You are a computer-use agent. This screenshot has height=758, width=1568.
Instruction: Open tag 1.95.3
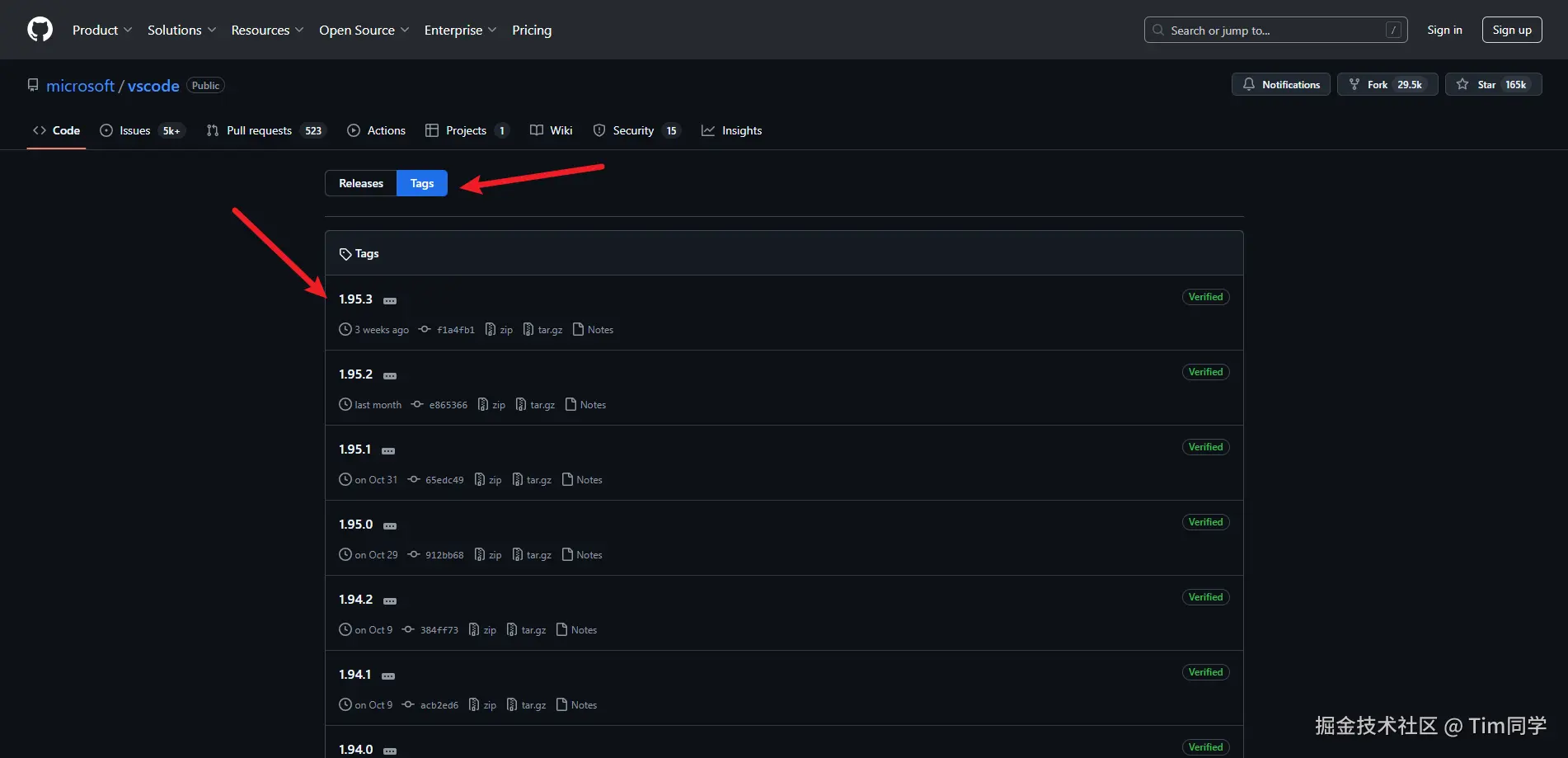[x=355, y=299]
